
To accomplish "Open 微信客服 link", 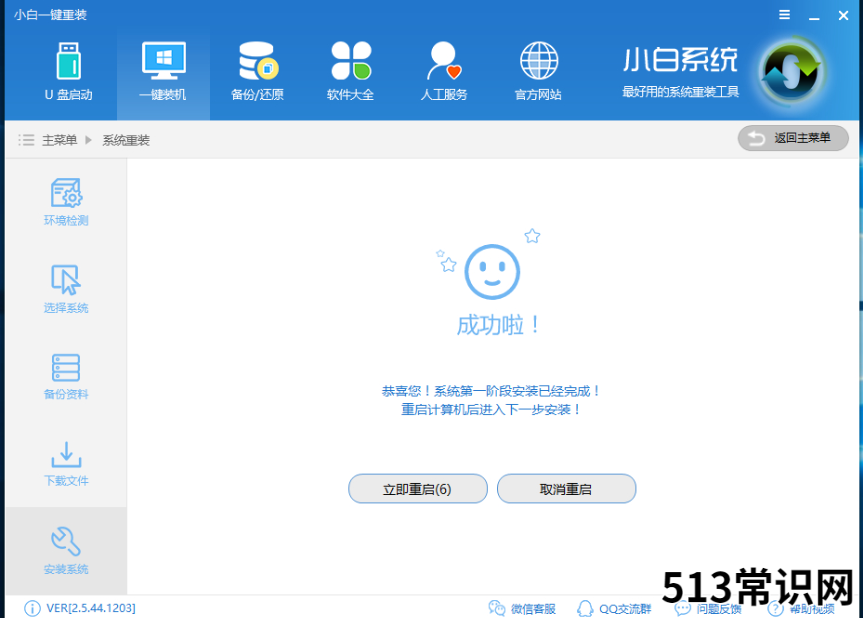I will point(522,608).
